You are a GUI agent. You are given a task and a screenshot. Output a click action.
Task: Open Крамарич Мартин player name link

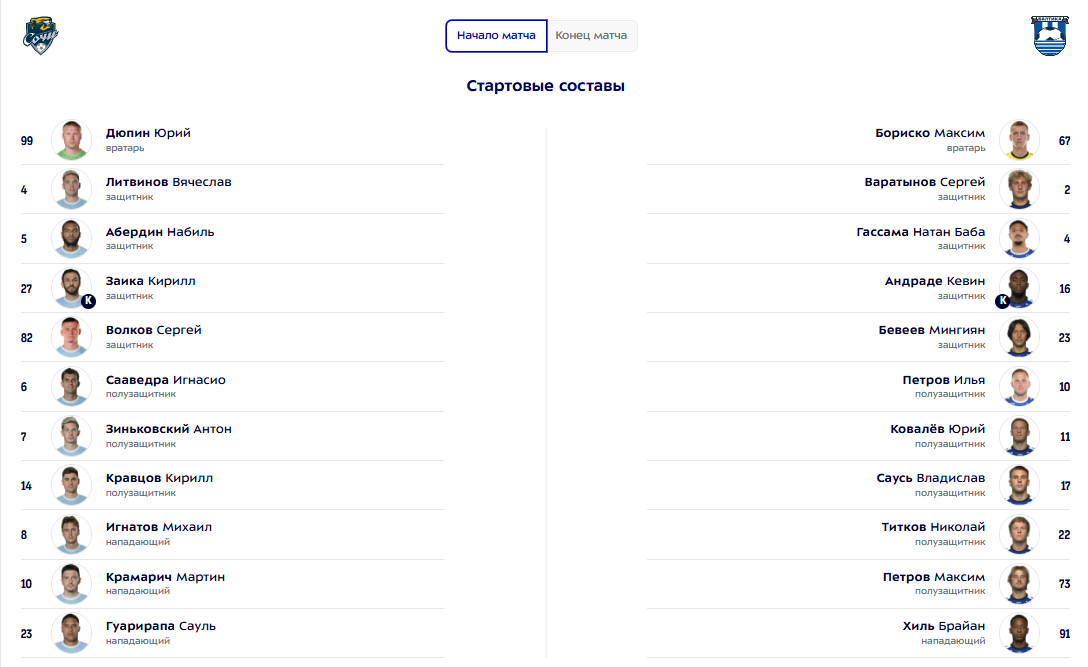[x=165, y=577]
